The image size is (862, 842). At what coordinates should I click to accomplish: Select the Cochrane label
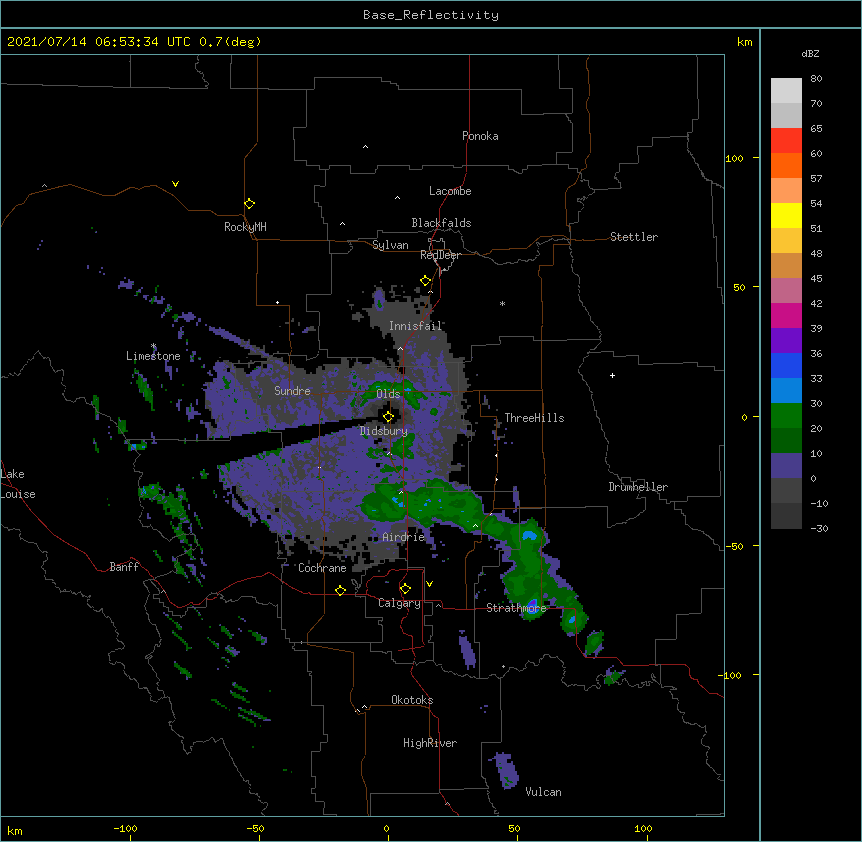coord(322,568)
